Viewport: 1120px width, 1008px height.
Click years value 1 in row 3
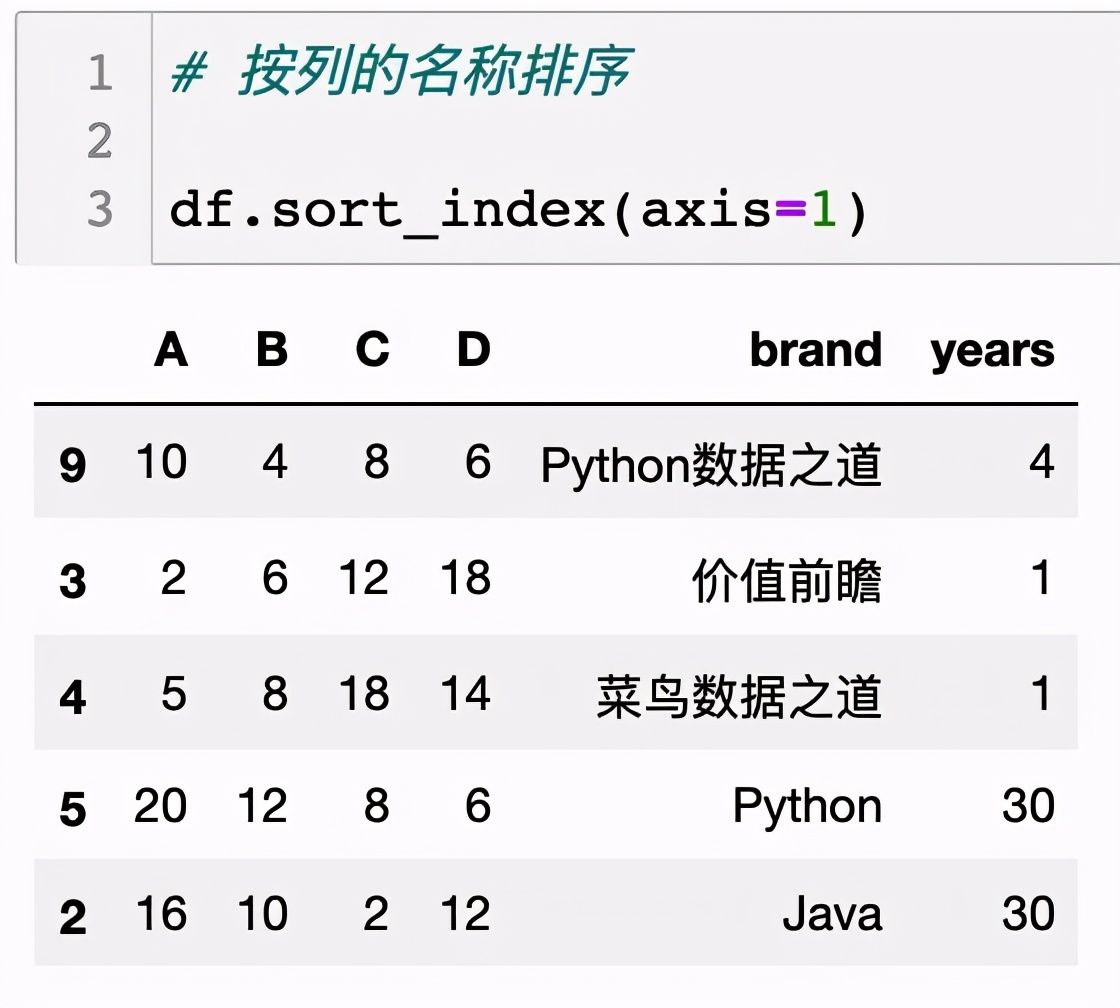(x=1041, y=577)
